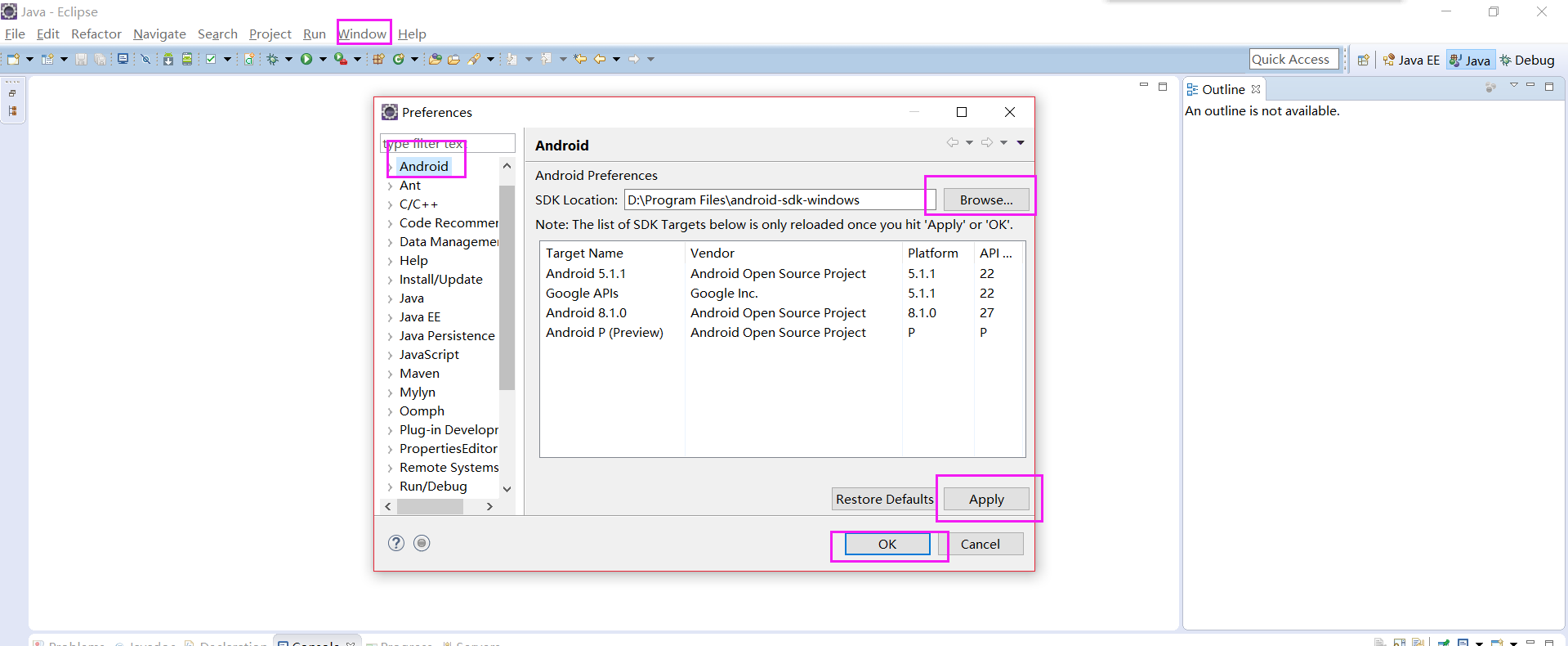Screen dimensions: 1568x646
Task: Click the Open Type folder toolbar icon
Action: pyautogui.click(x=435, y=59)
